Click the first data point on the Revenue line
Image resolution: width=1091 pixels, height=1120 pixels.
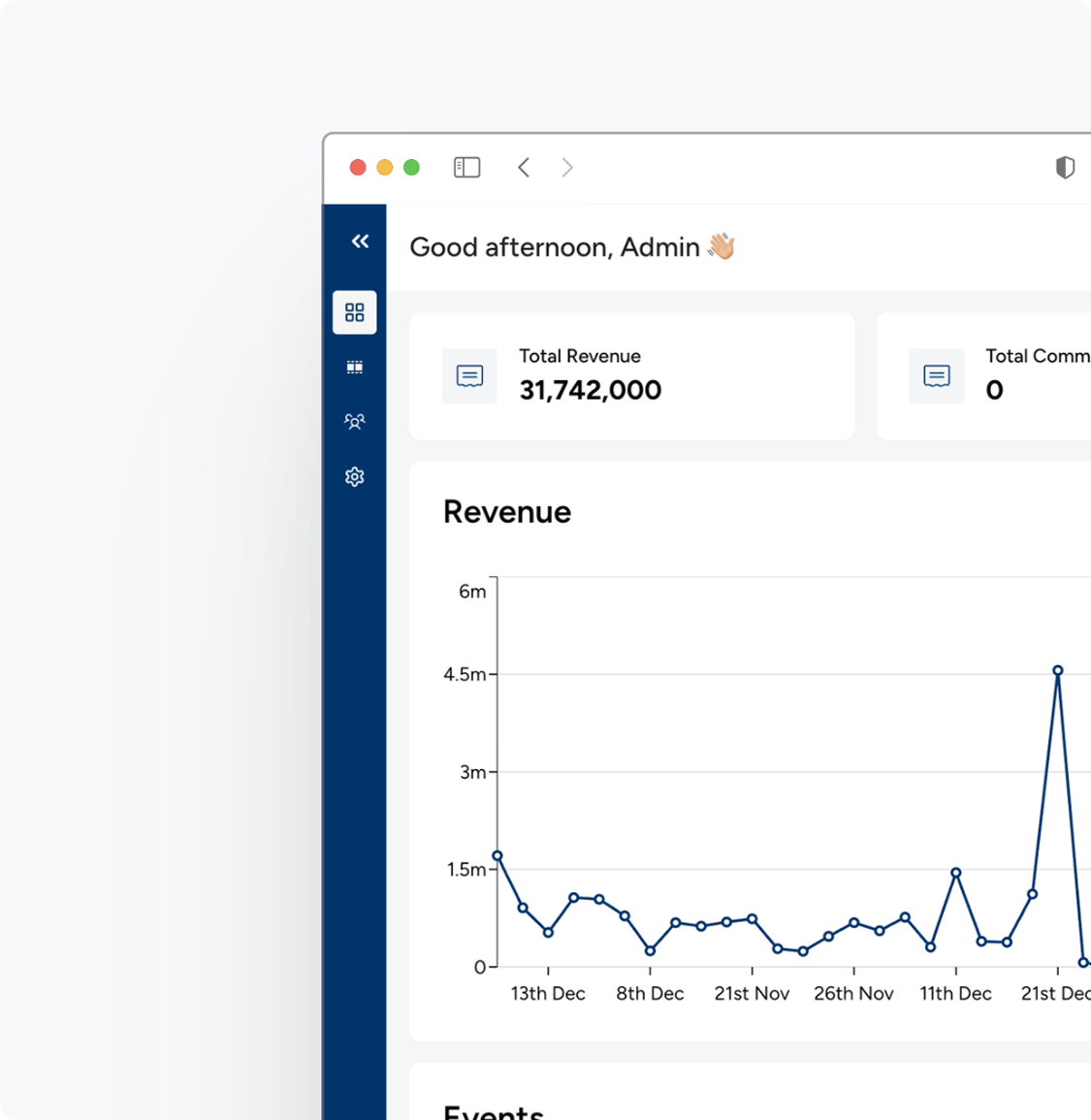497,855
